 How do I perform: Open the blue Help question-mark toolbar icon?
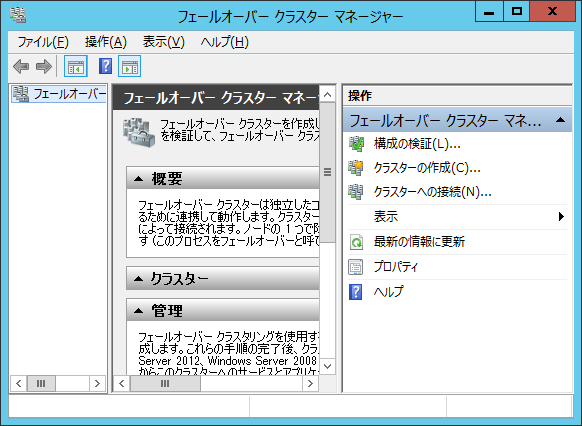[105, 66]
